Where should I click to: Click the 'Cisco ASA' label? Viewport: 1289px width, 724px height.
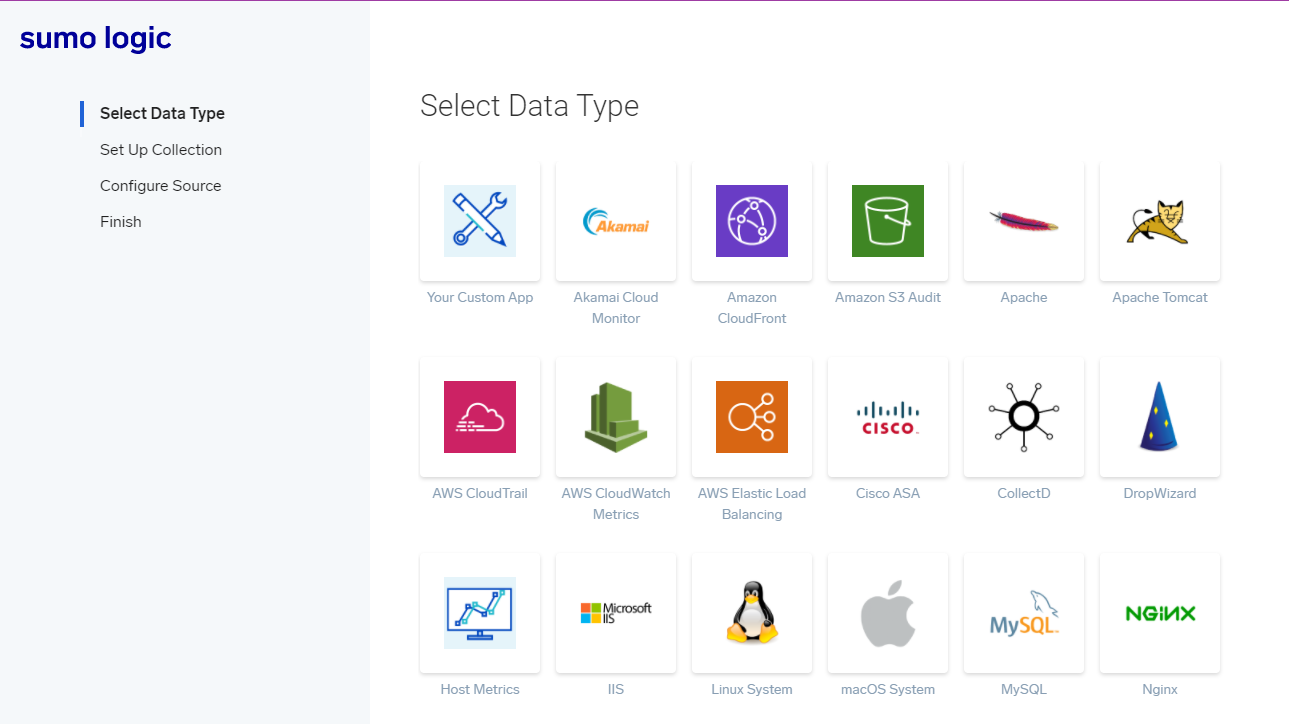click(x=888, y=493)
